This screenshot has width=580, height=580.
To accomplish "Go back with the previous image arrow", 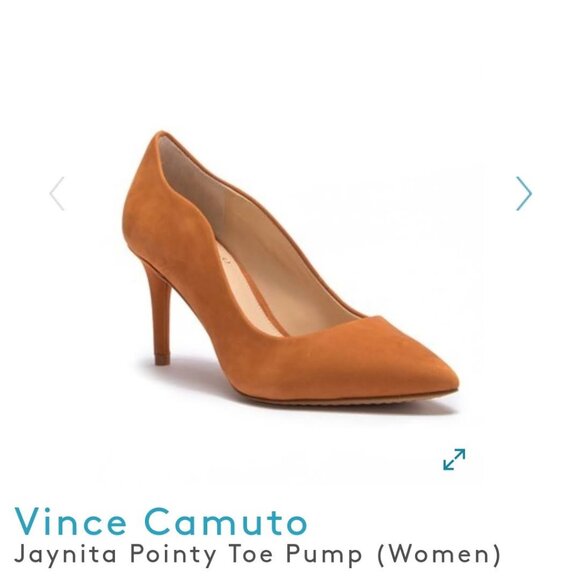I will [x=57, y=193].
